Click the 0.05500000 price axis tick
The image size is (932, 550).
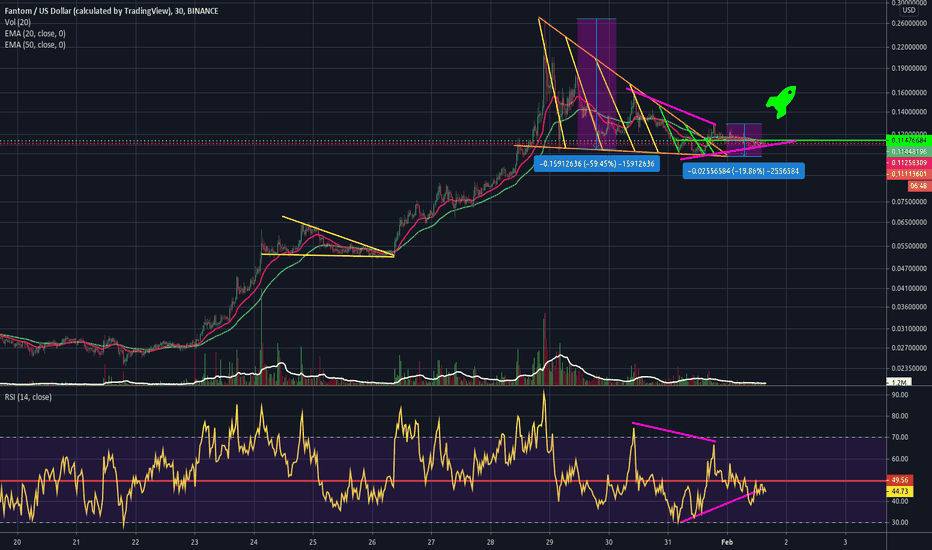(909, 246)
